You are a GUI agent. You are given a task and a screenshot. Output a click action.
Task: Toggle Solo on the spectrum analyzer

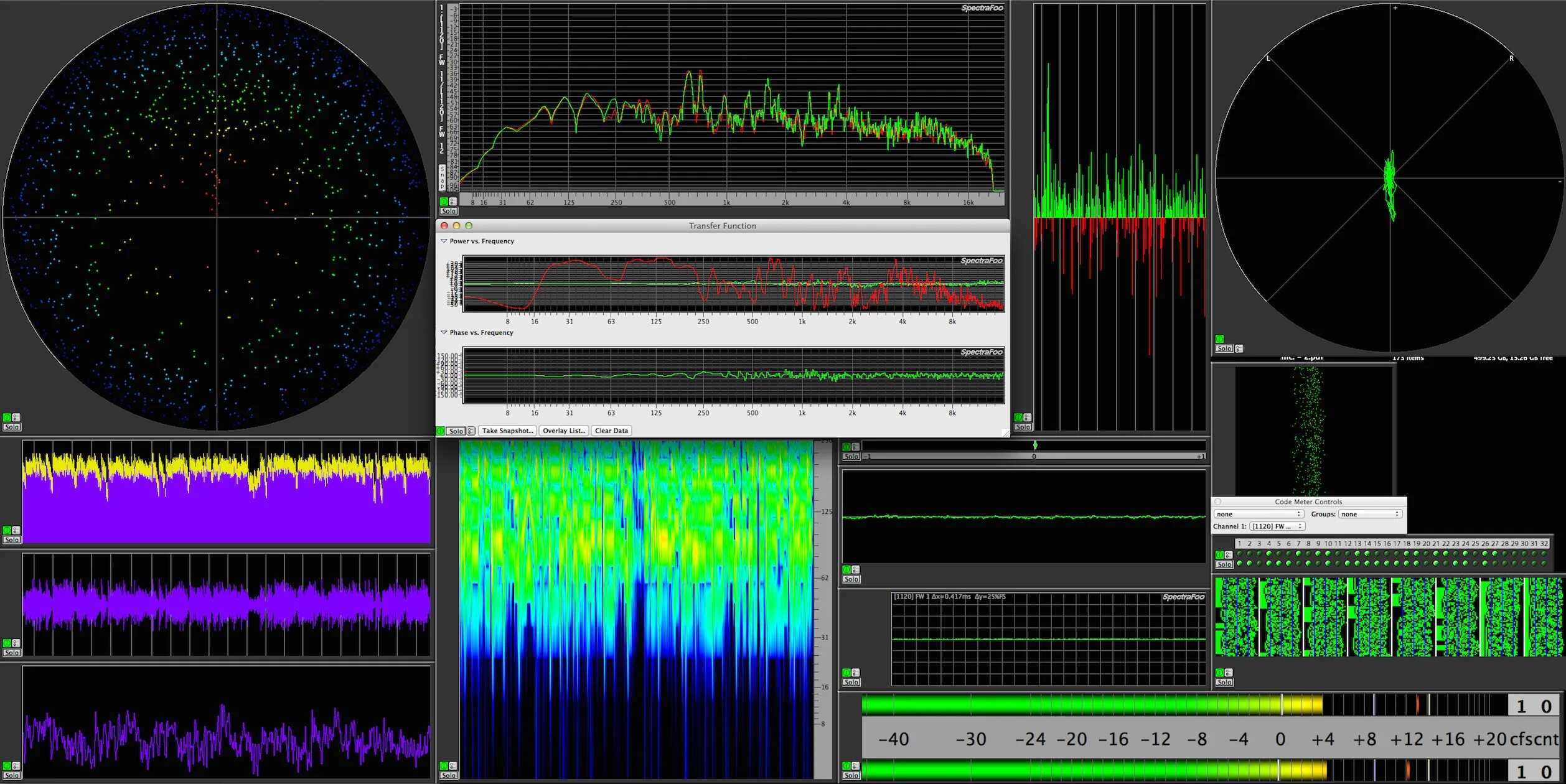pyautogui.click(x=449, y=211)
